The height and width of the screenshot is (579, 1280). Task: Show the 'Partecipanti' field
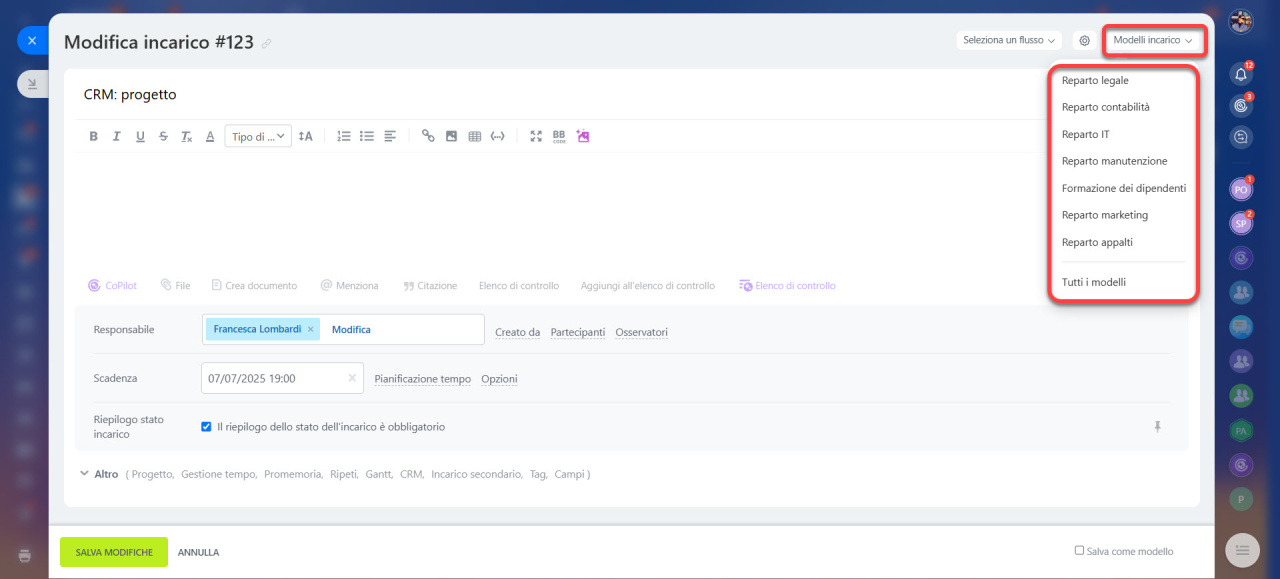tap(578, 332)
